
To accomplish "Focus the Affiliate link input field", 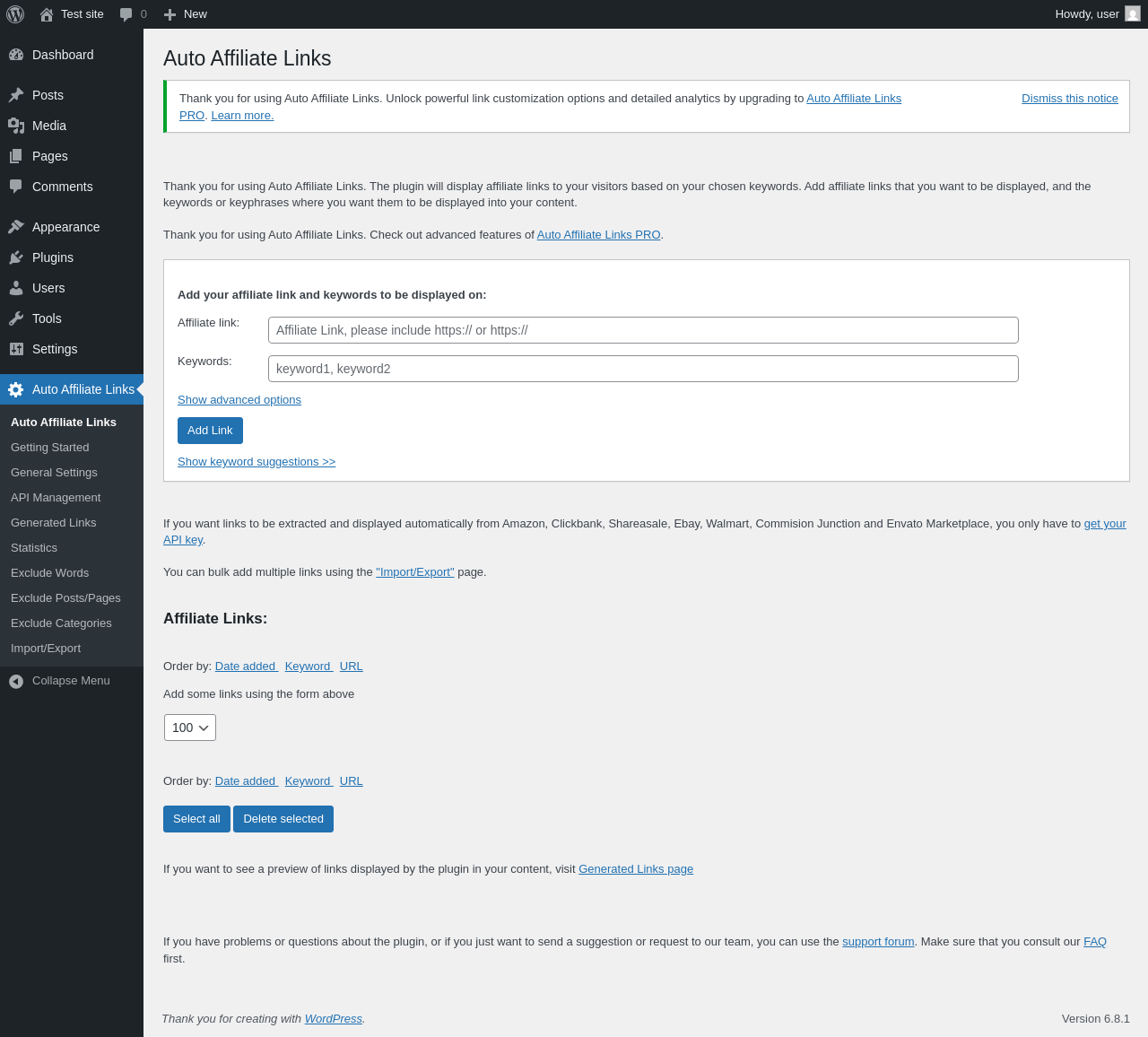I will tap(643, 330).
